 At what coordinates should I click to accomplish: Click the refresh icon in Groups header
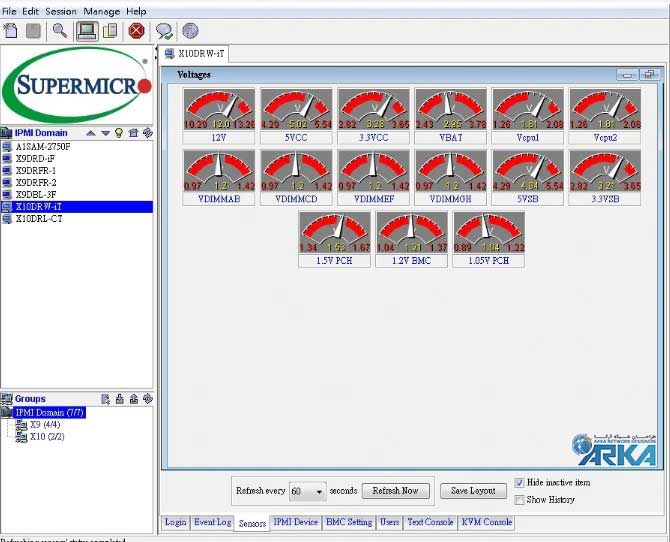147,399
